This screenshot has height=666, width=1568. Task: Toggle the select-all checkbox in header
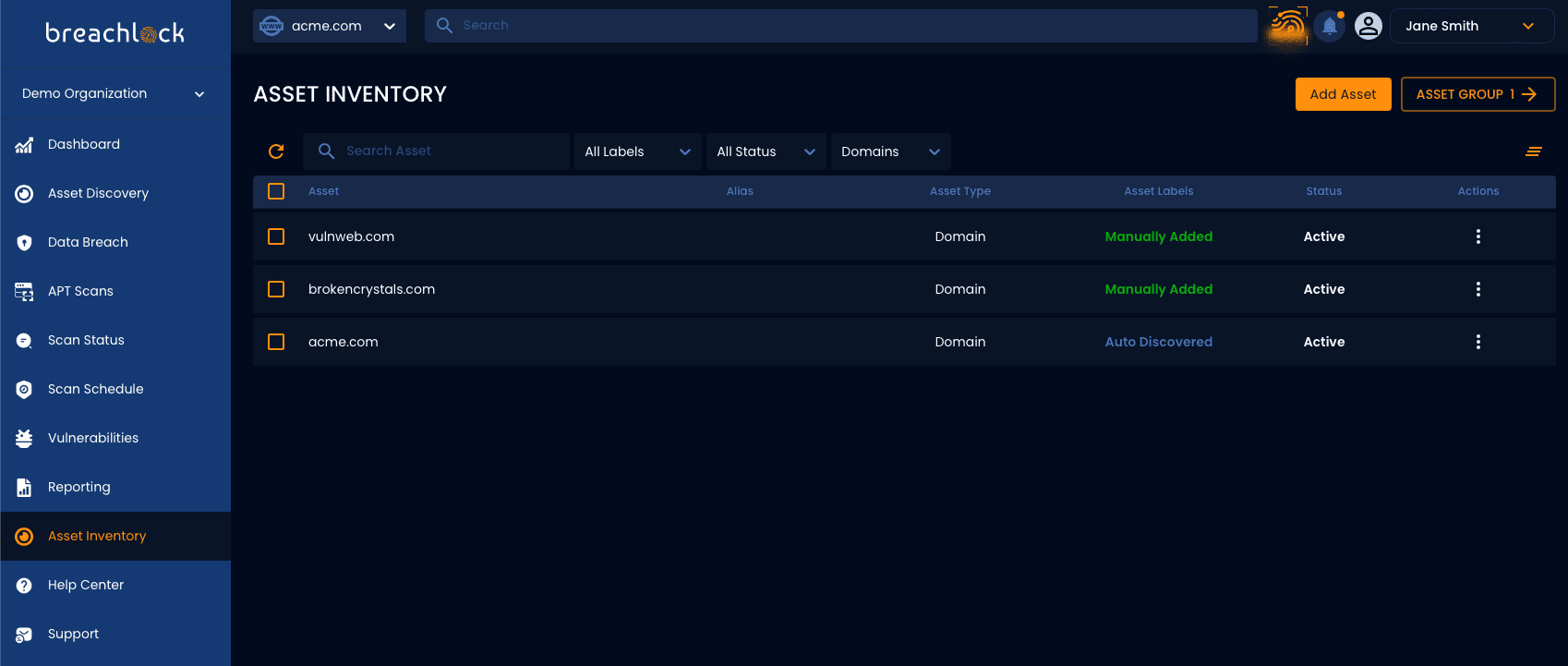tap(276, 191)
